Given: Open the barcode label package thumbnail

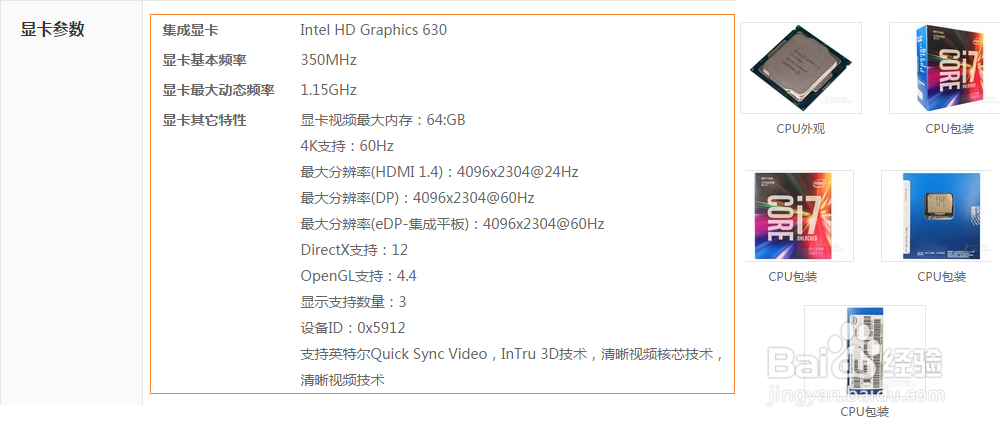Looking at the screenshot, I should pos(865,352).
